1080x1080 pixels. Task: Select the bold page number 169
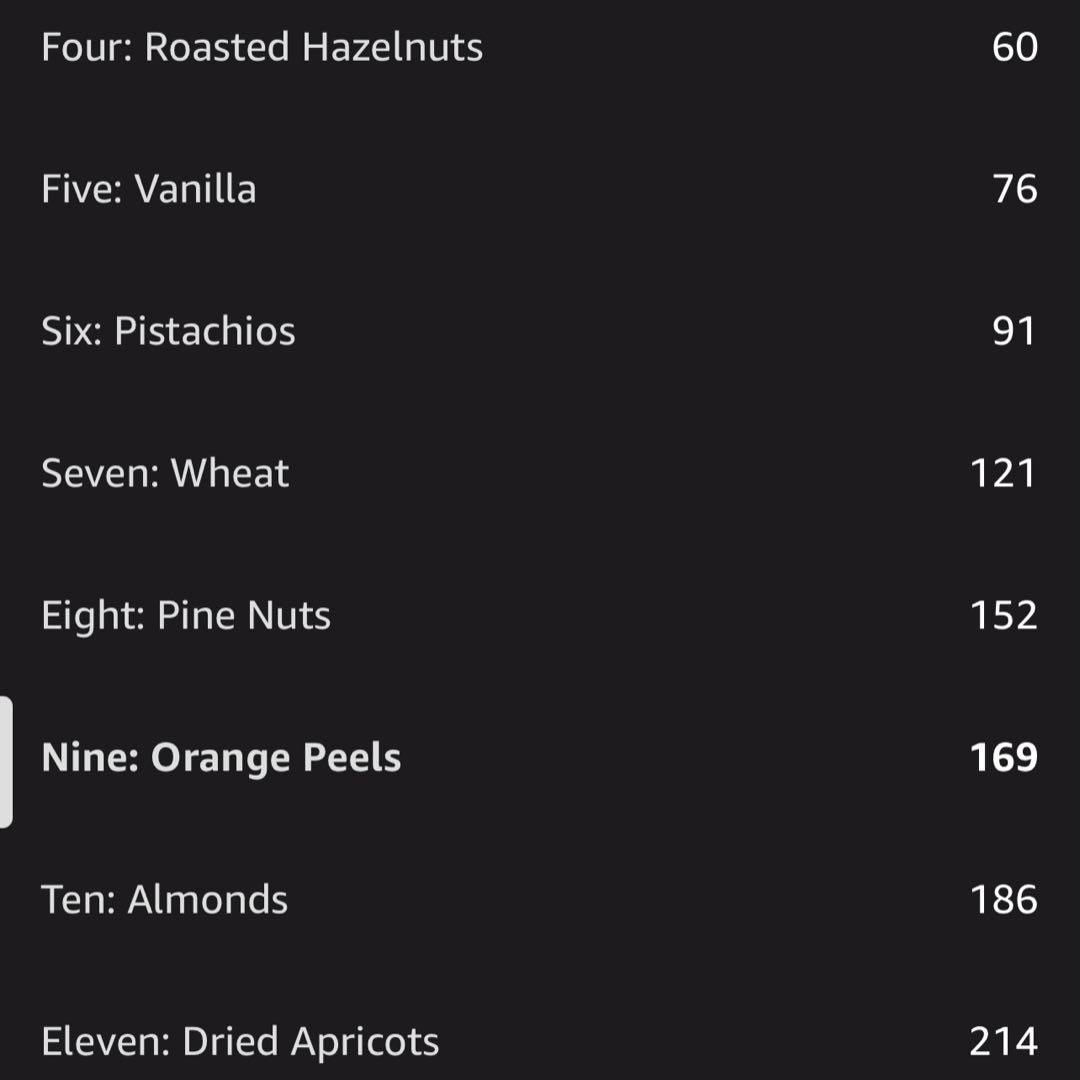point(1003,757)
